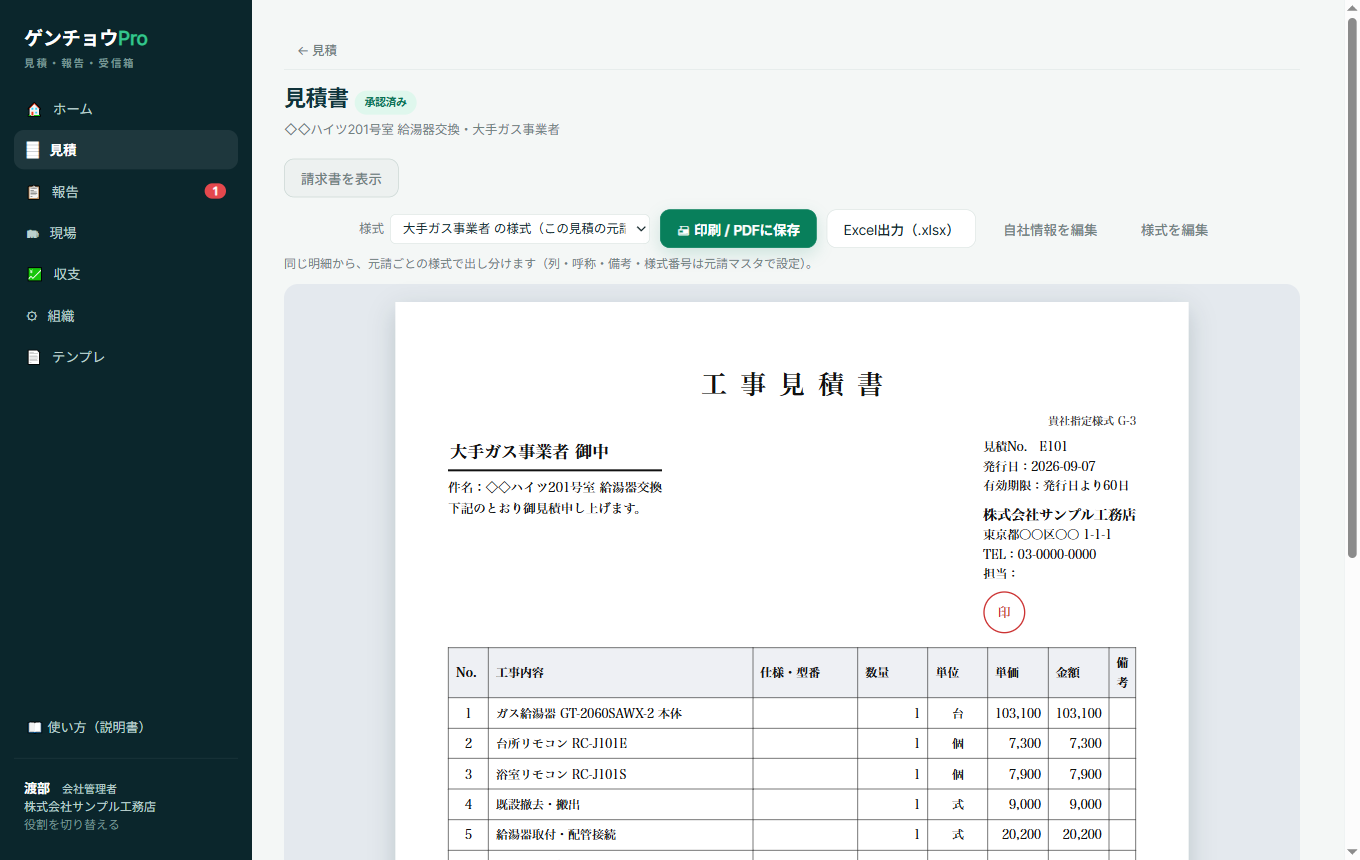Click the clipboard icon beside 報告
The height and width of the screenshot is (860, 1360).
click(x=34, y=192)
